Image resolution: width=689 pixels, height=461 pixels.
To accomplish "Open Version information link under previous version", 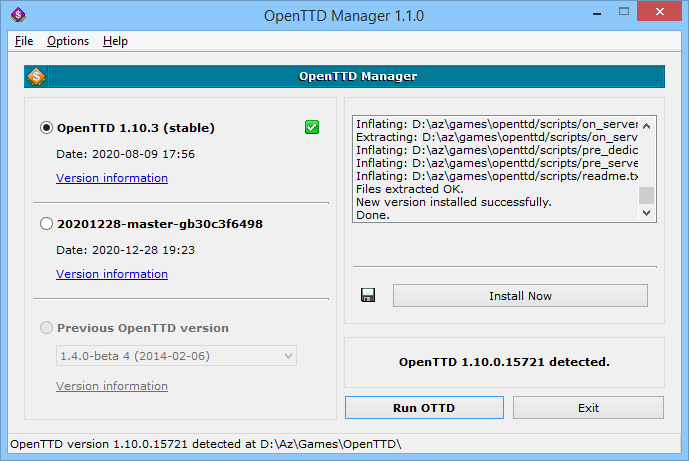I will [112, 386].
